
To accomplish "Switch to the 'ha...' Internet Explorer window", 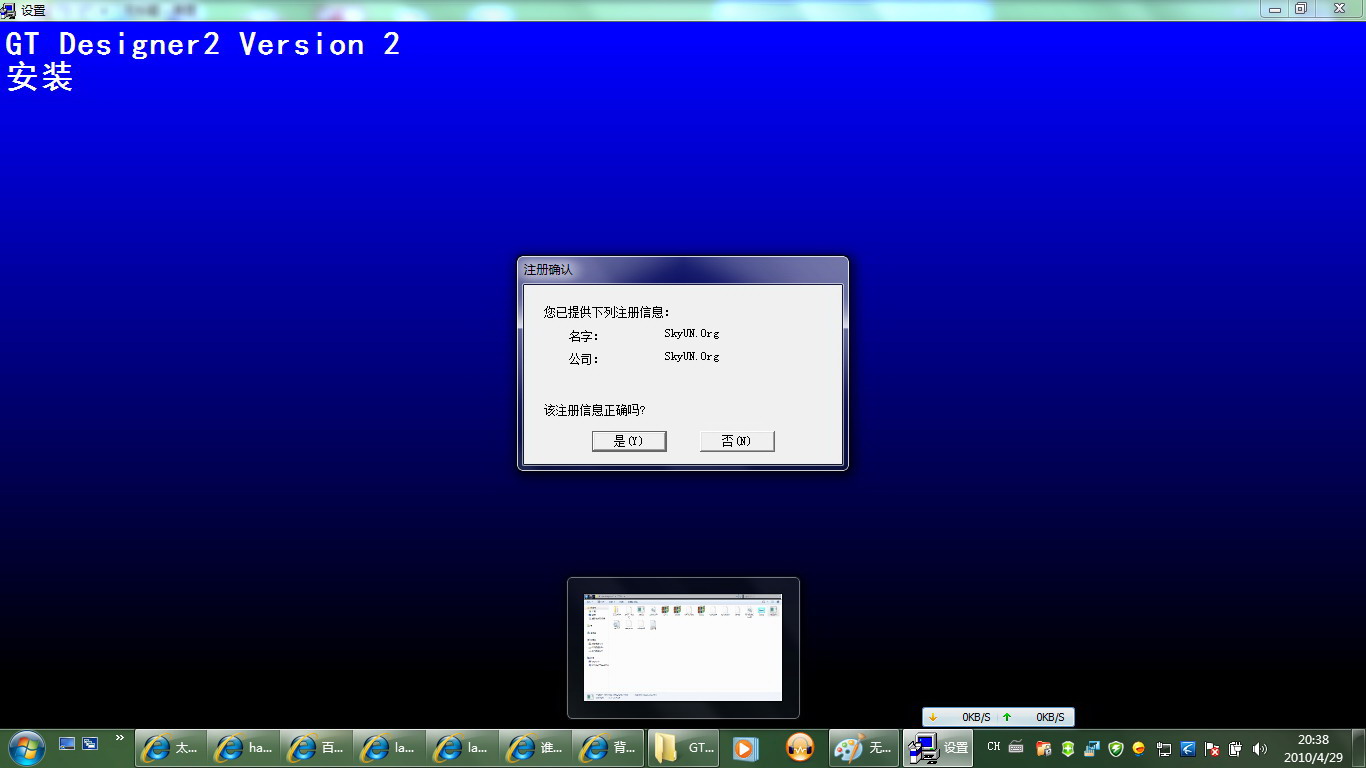I will [245, 748].
